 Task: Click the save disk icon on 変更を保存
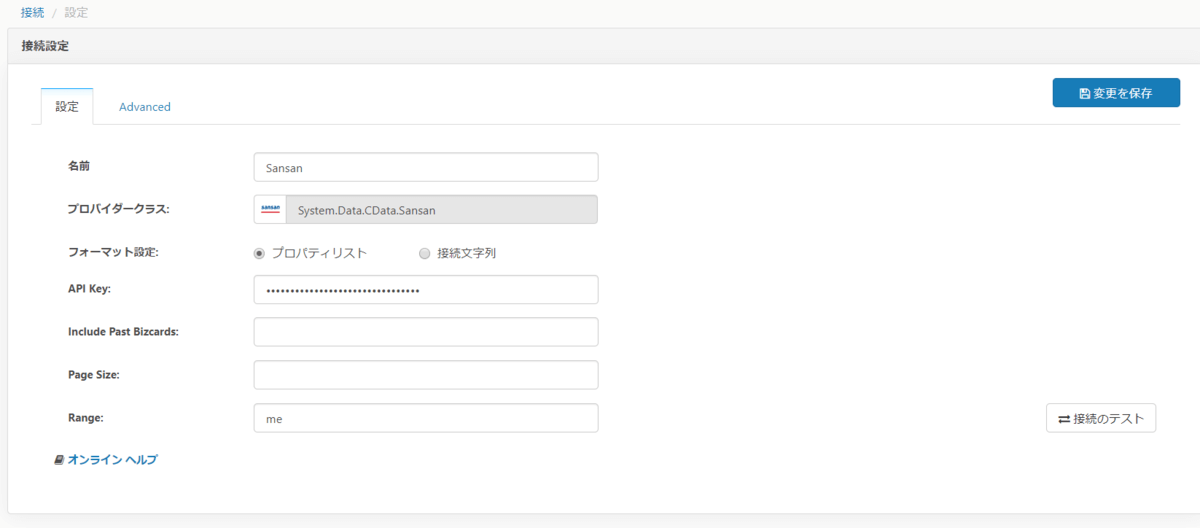[1085, 93]
